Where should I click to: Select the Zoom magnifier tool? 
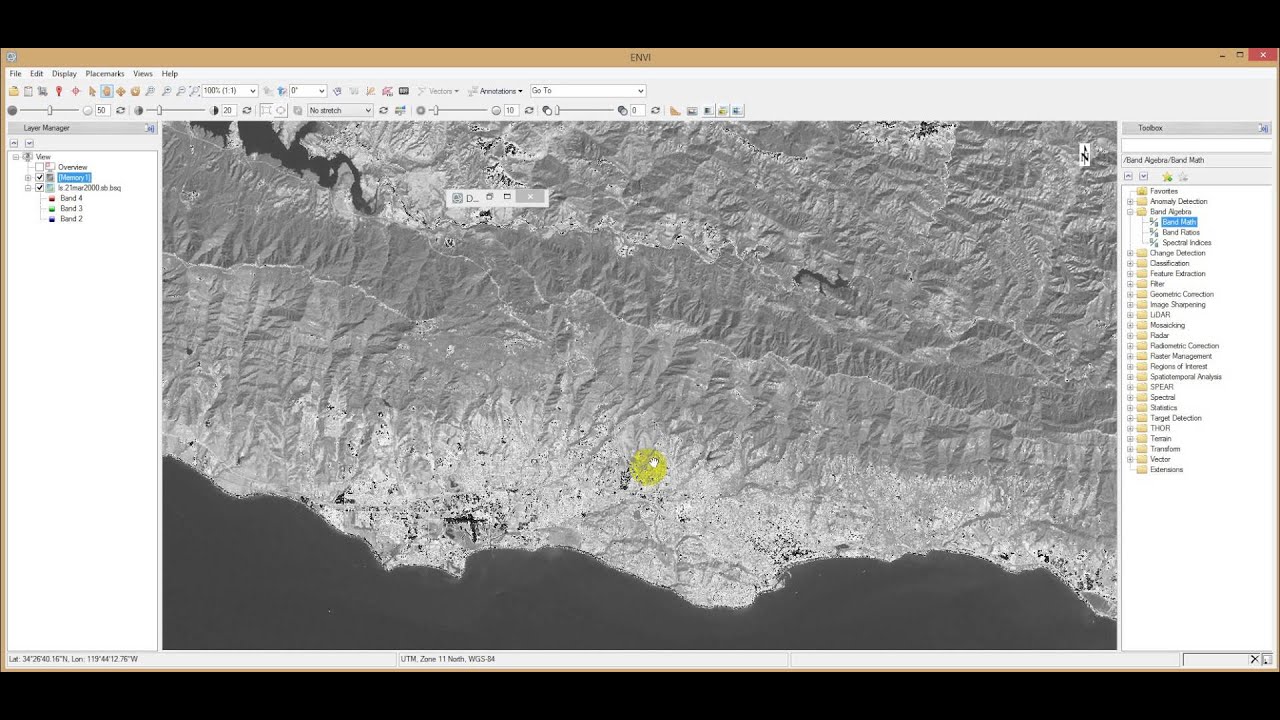point(150,91)
